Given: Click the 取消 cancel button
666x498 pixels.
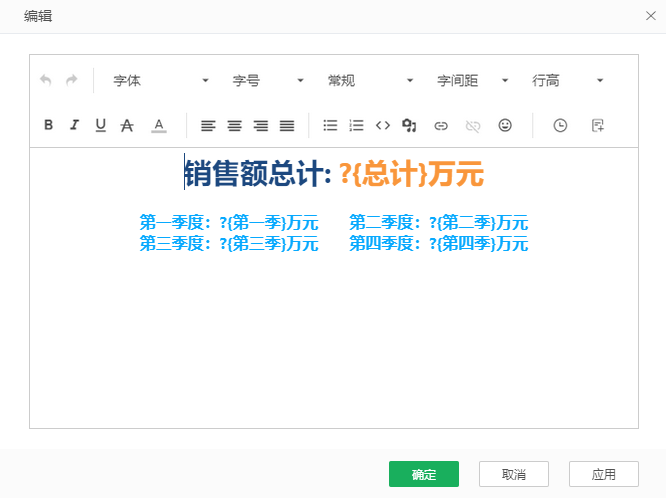Looking at the screenshot, I should 514,474.
